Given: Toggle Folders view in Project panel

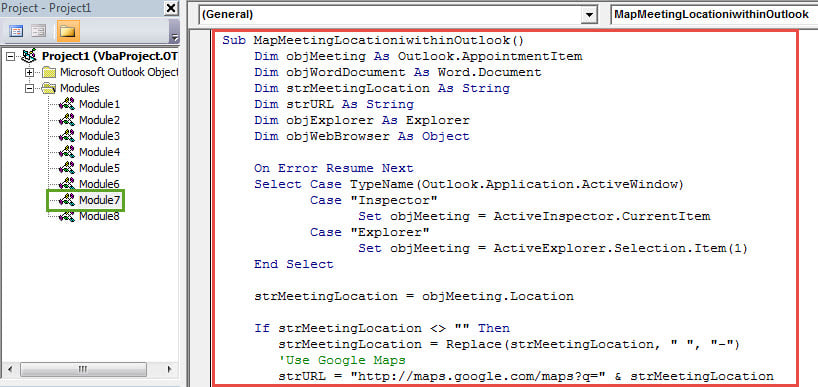Looking at the screenshot, I should coord(68,31).
